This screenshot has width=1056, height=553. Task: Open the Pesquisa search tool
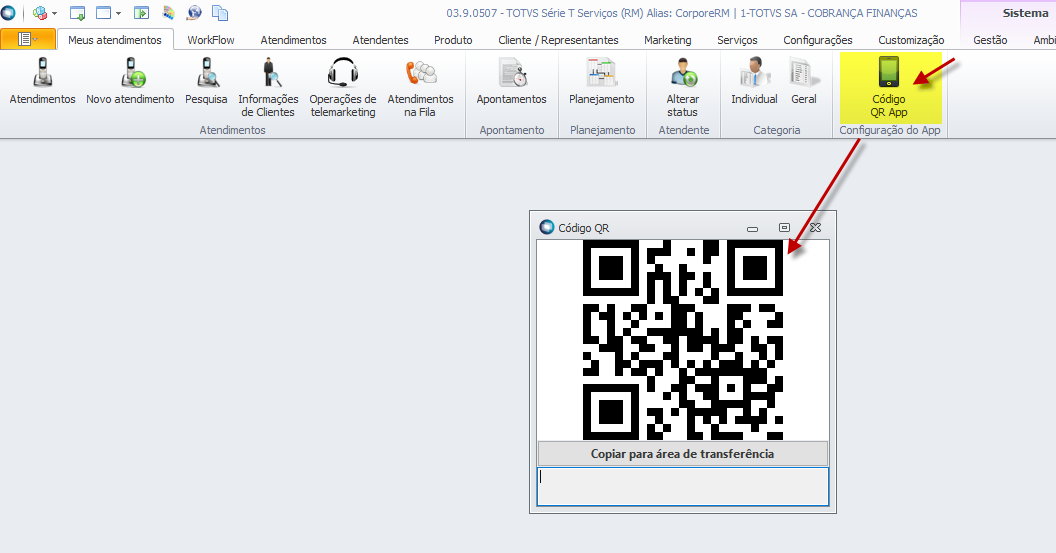(206, 73)
